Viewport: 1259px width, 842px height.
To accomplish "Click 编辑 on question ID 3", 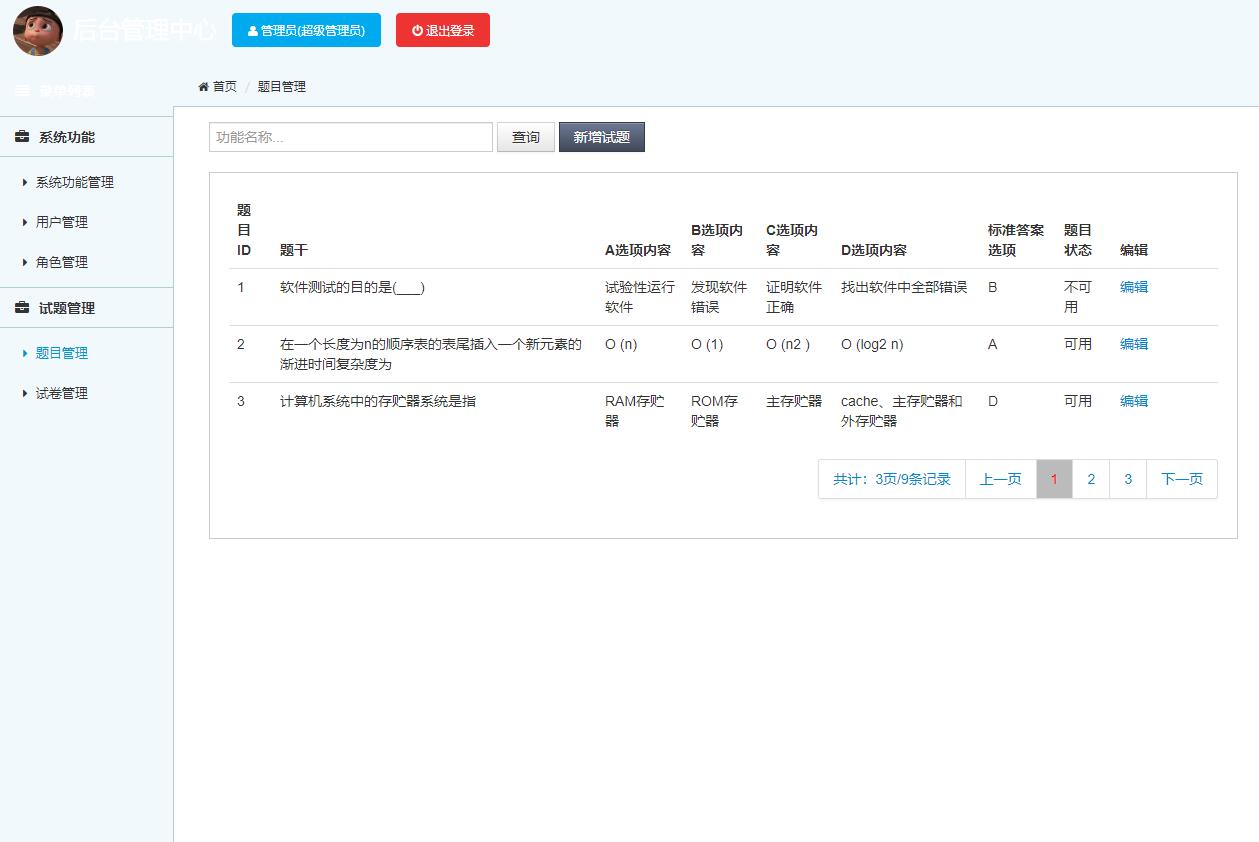I will (x=1133, y=401).
